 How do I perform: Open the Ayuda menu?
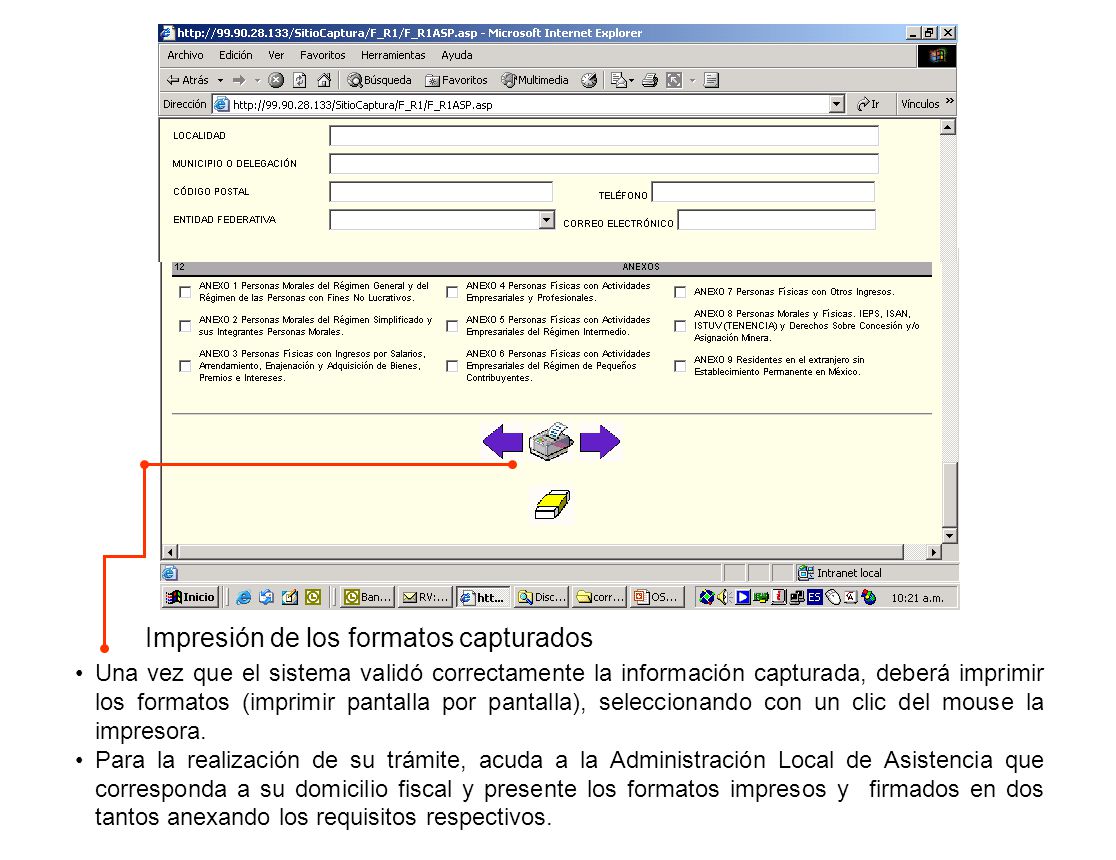click(457, 56)
